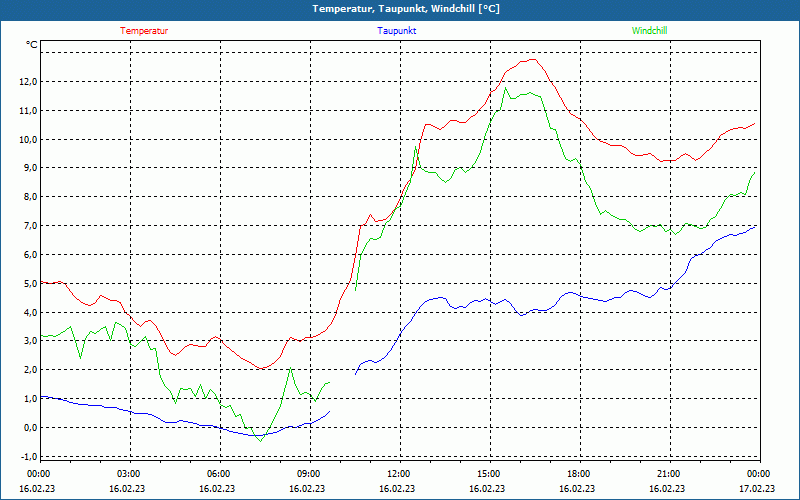Click the 9,0 y-axis value
Screen dimensions: 800x500
[30, 168]
